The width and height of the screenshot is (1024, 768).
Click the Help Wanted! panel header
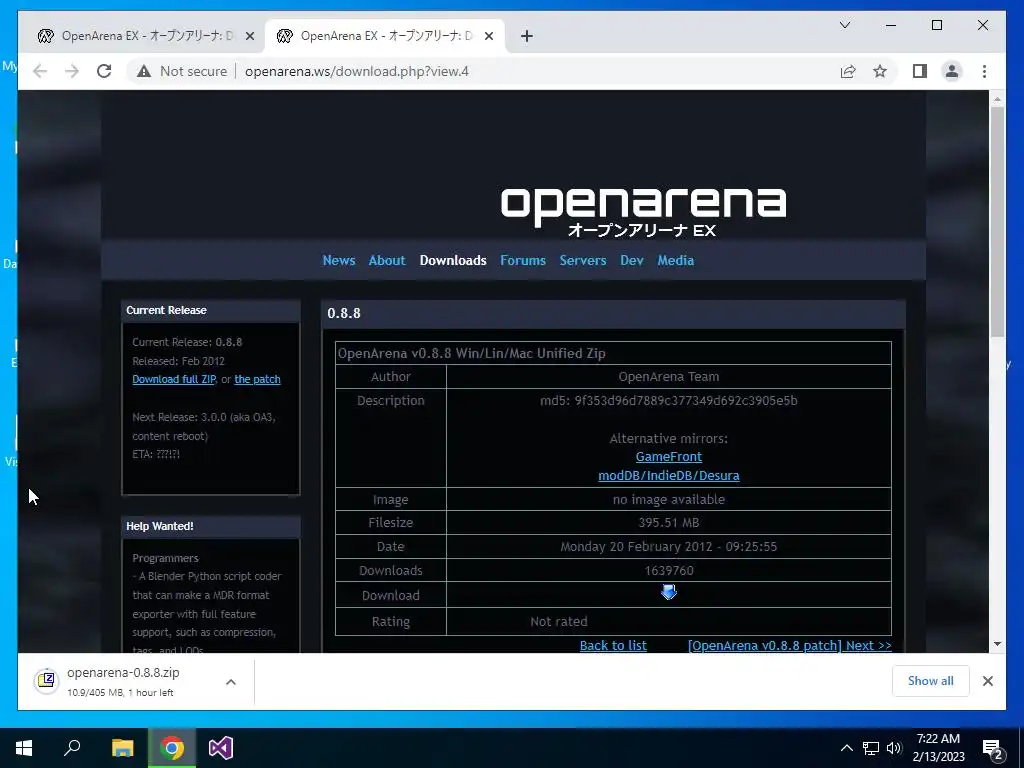pos(211,526)
